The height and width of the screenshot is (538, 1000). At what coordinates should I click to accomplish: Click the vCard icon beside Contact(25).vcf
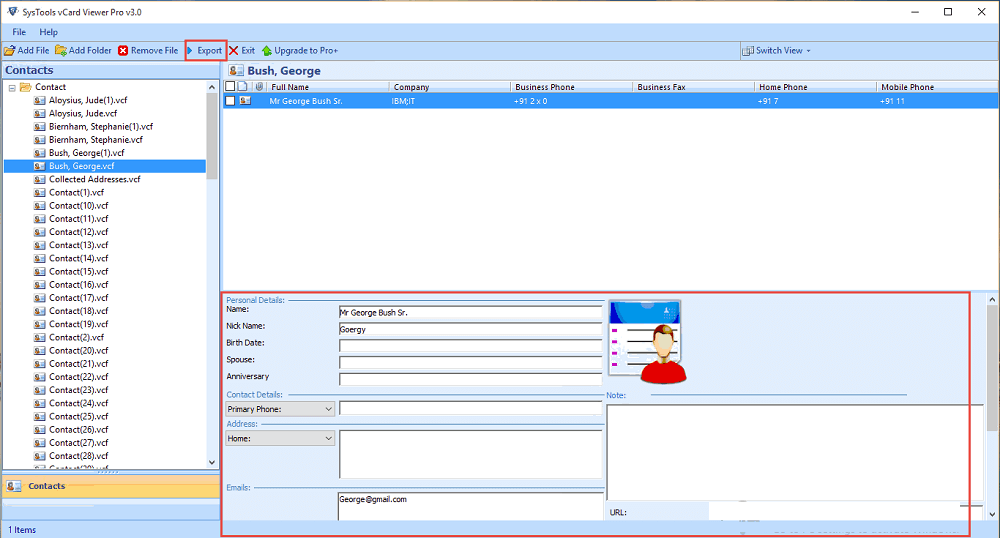(x=40, y=416)
